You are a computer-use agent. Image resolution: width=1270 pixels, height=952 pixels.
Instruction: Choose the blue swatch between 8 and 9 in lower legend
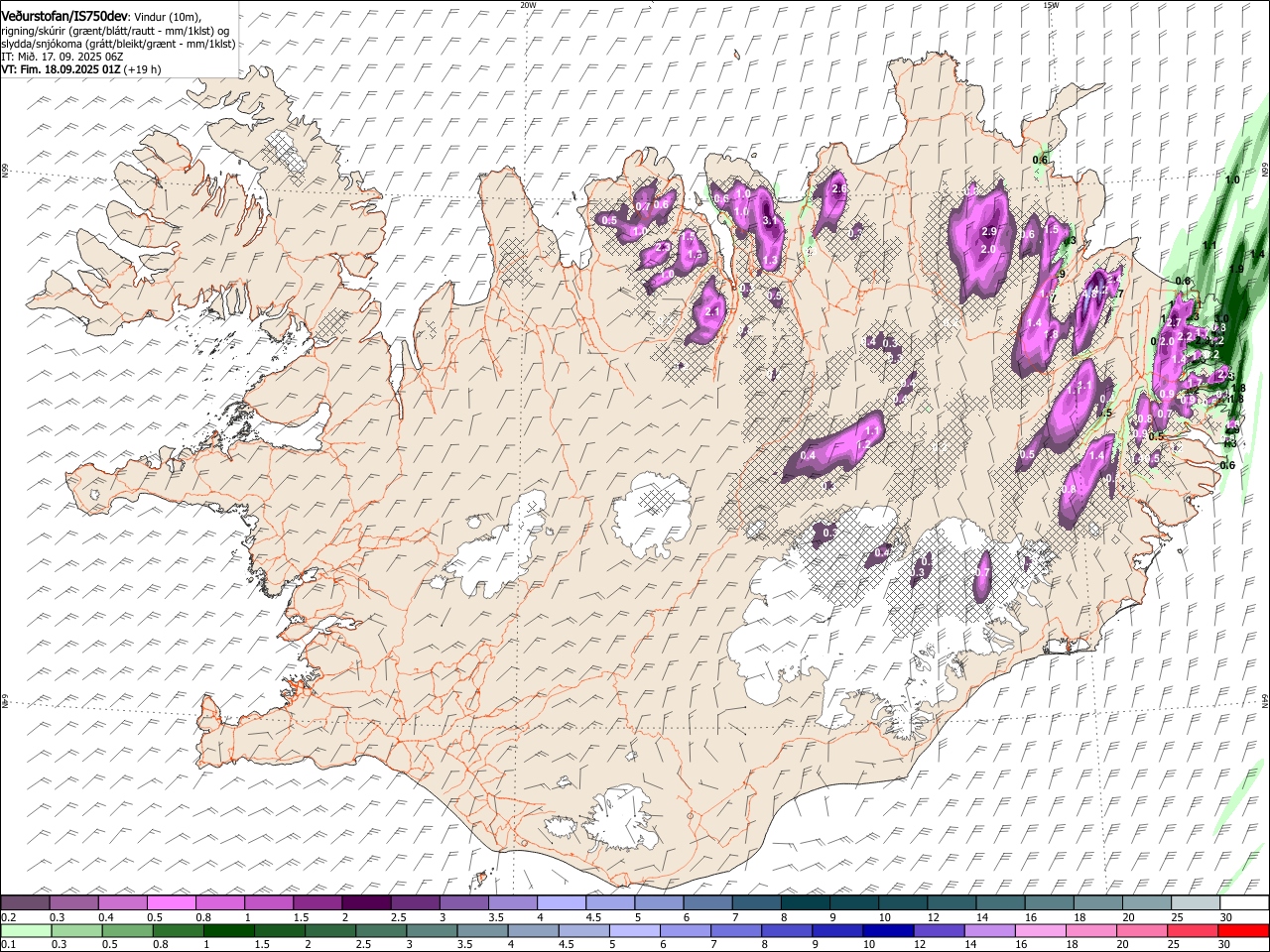tap(786, 930)
